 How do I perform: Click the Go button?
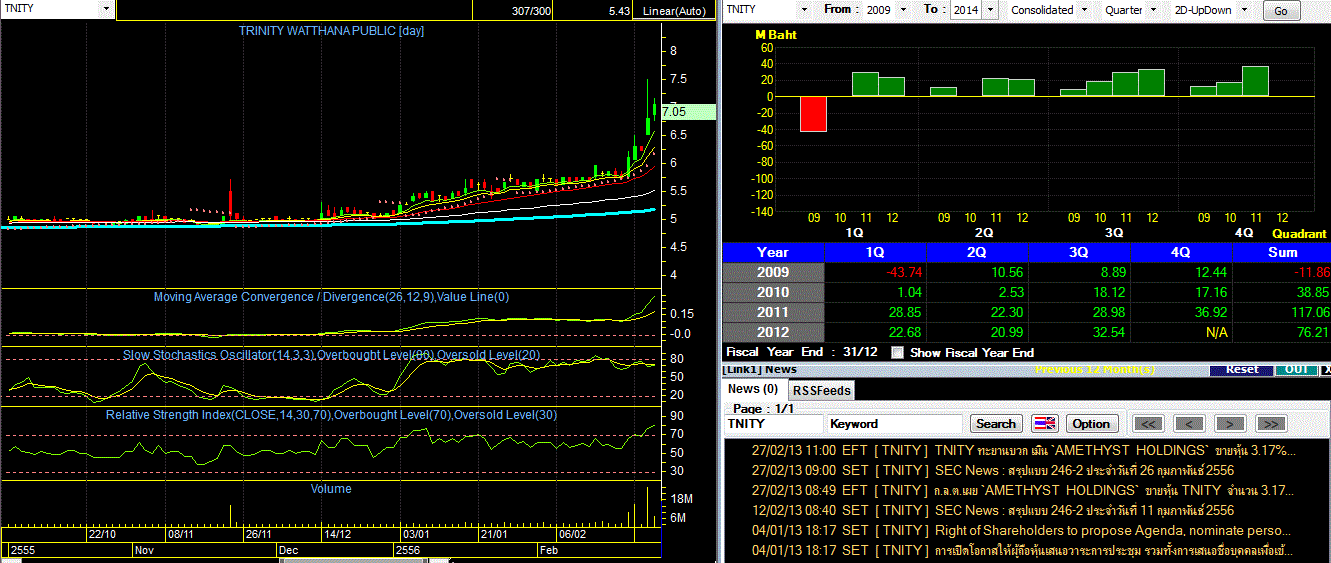pos(1281,12)
